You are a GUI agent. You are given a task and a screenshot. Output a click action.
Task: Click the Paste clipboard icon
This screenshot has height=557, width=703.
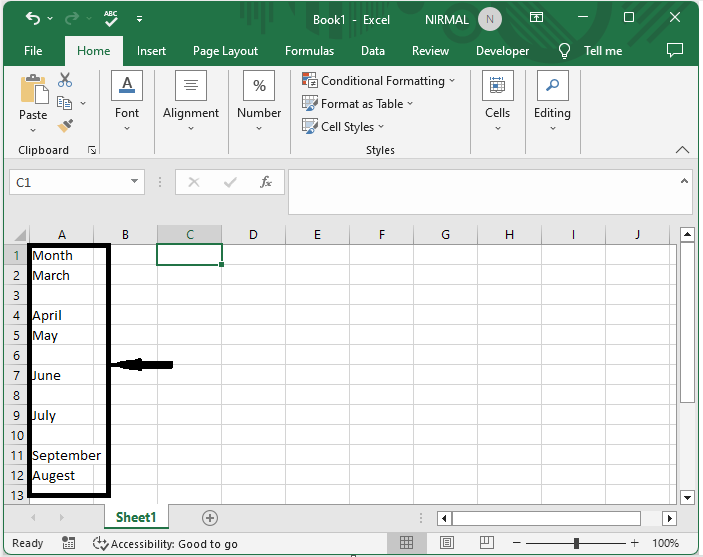tap(34, 89)
